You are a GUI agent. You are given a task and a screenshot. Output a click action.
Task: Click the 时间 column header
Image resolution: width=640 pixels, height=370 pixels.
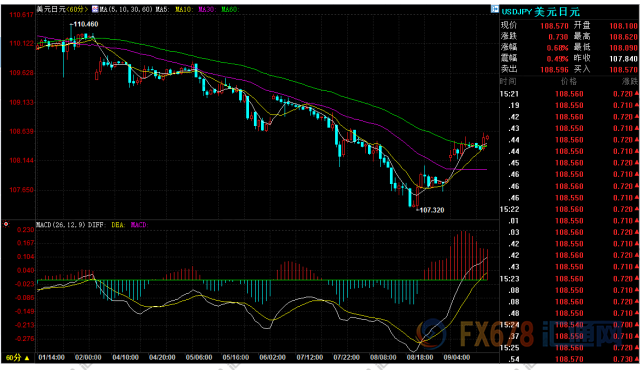coord(508,82)
